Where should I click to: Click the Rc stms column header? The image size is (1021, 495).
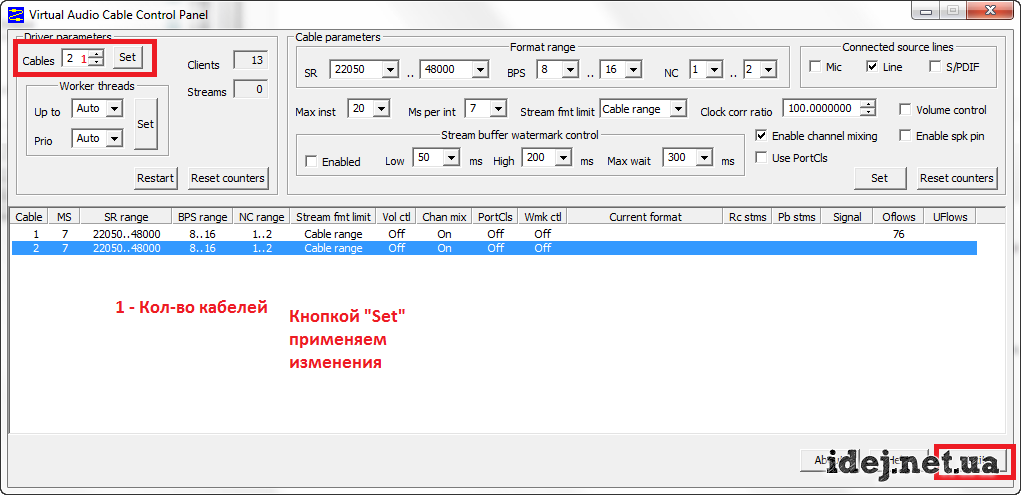[747, 217]
